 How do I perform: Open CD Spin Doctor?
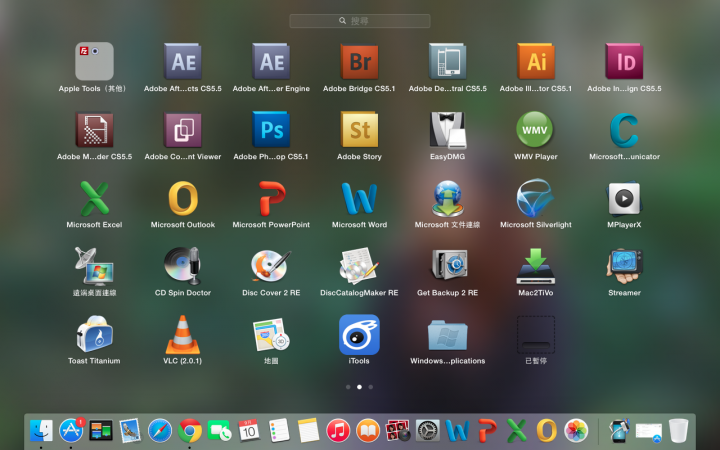[183, 265]
